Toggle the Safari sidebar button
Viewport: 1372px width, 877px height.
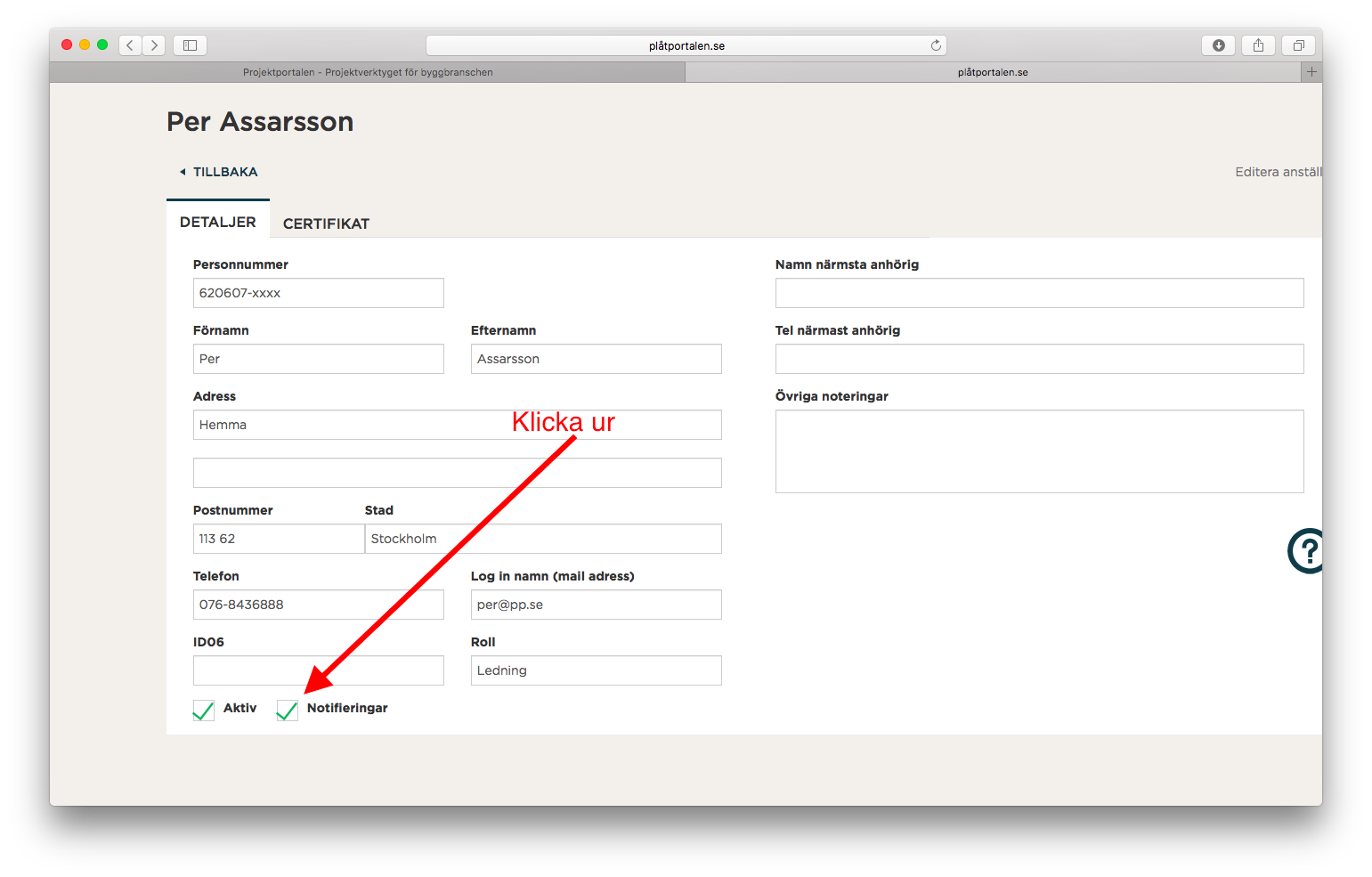tap(190, 45)
